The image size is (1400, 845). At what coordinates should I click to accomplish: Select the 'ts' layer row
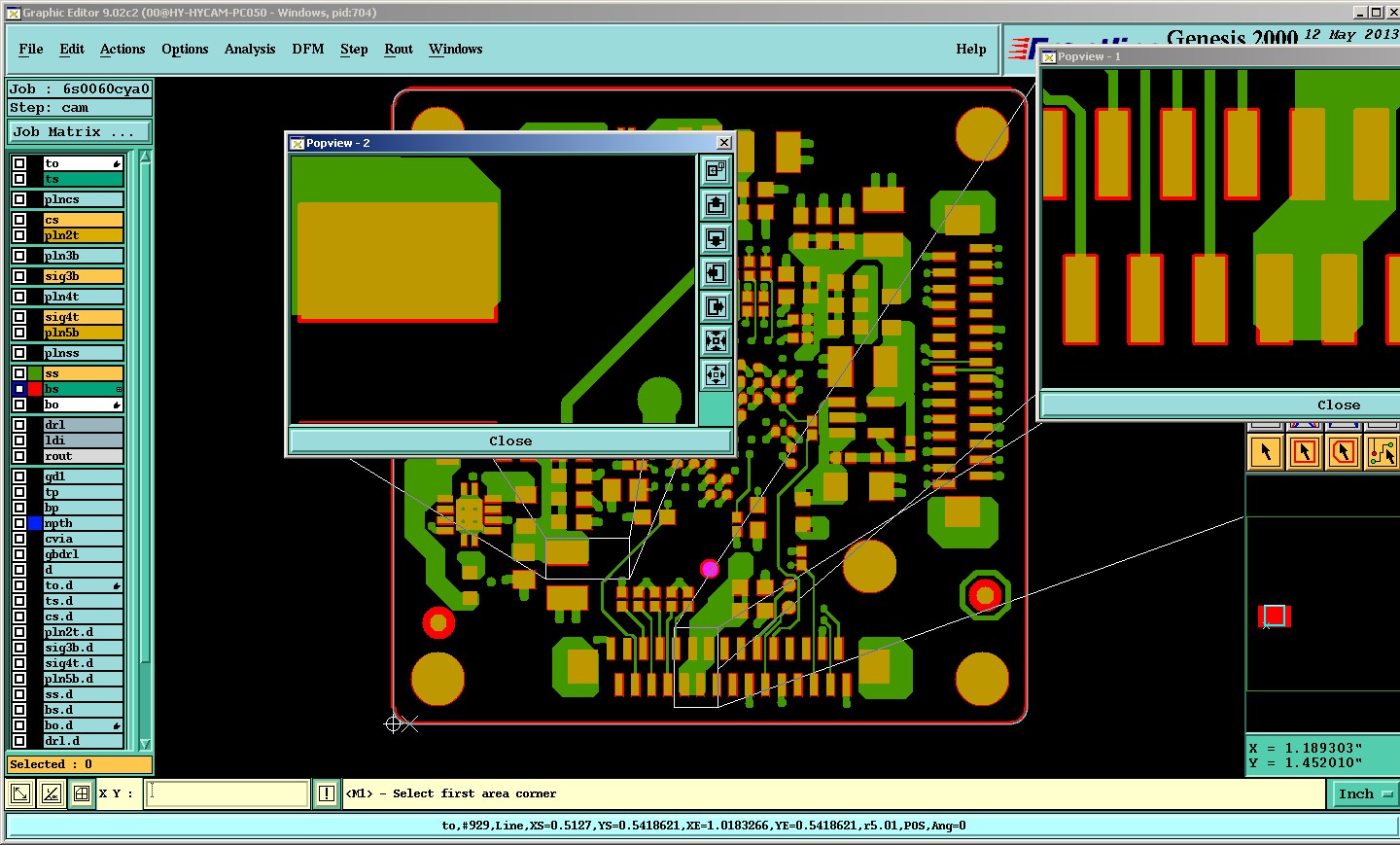(84, 179)
